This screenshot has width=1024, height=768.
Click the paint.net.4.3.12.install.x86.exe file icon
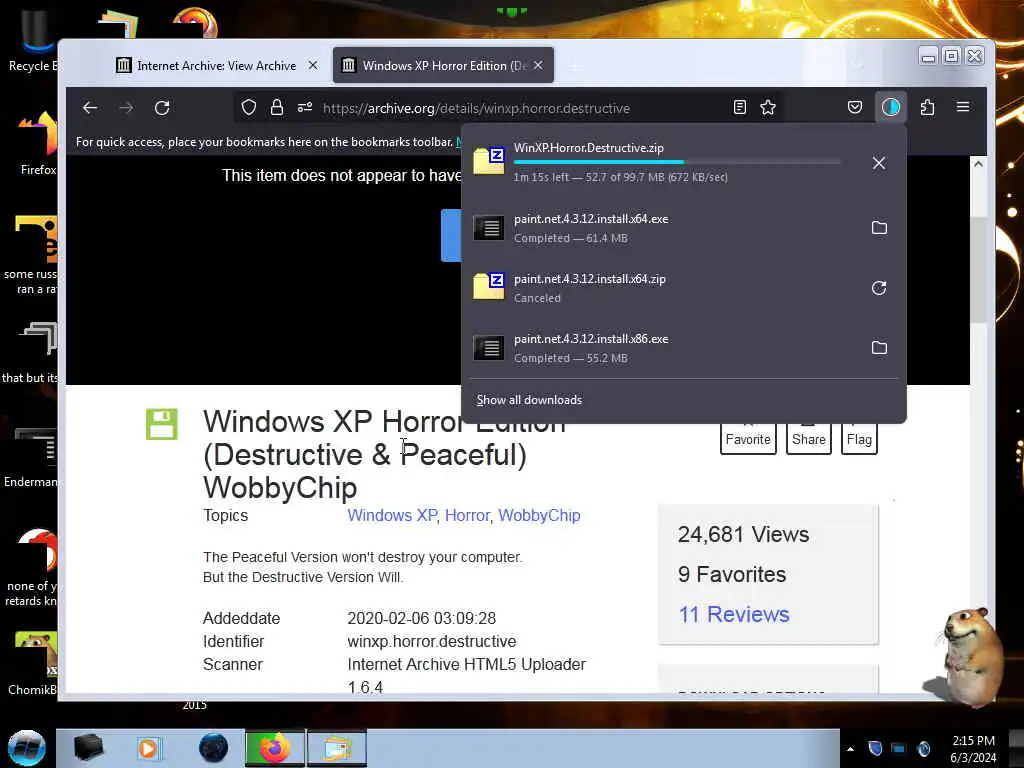(x=488, y=348)
